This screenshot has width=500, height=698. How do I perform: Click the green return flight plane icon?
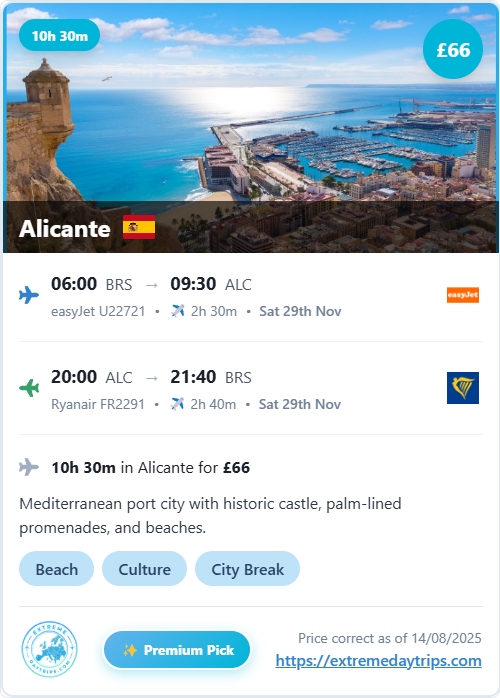(29, 388)
